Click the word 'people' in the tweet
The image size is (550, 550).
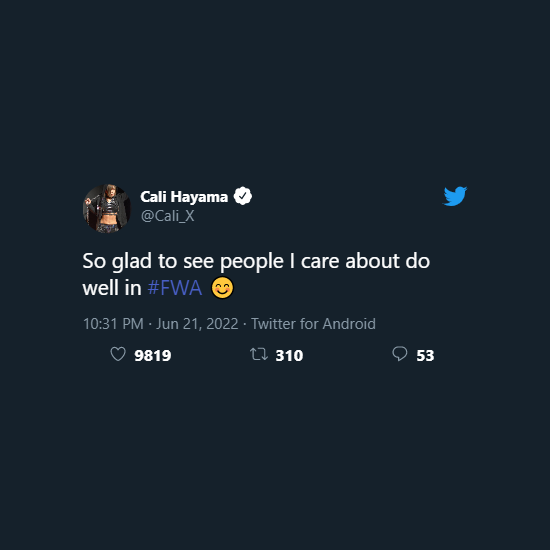252,262
